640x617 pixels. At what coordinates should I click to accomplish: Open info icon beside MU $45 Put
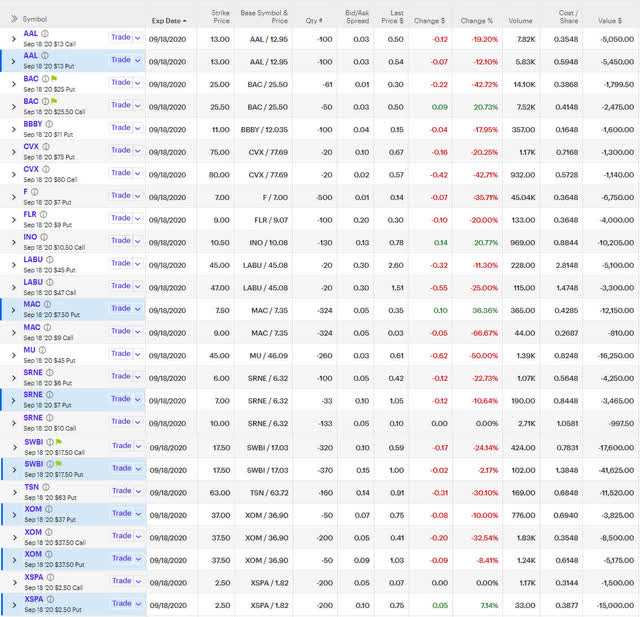click(42, 350)
